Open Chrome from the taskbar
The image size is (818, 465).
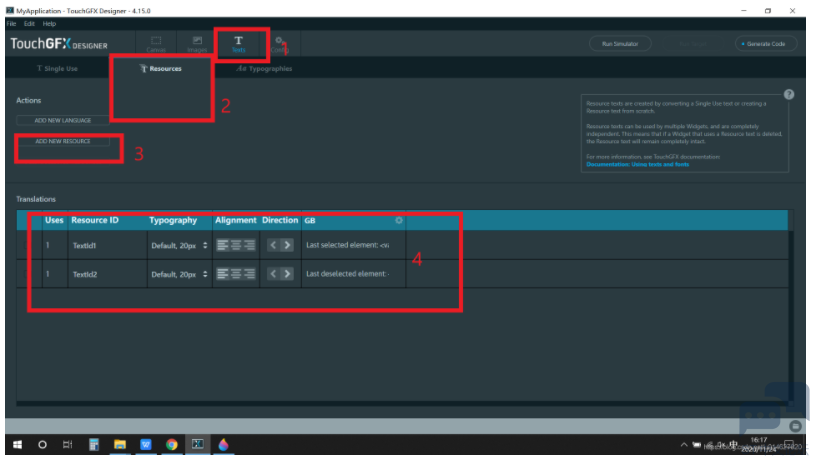pyautogui.click(x=172, y=445)
